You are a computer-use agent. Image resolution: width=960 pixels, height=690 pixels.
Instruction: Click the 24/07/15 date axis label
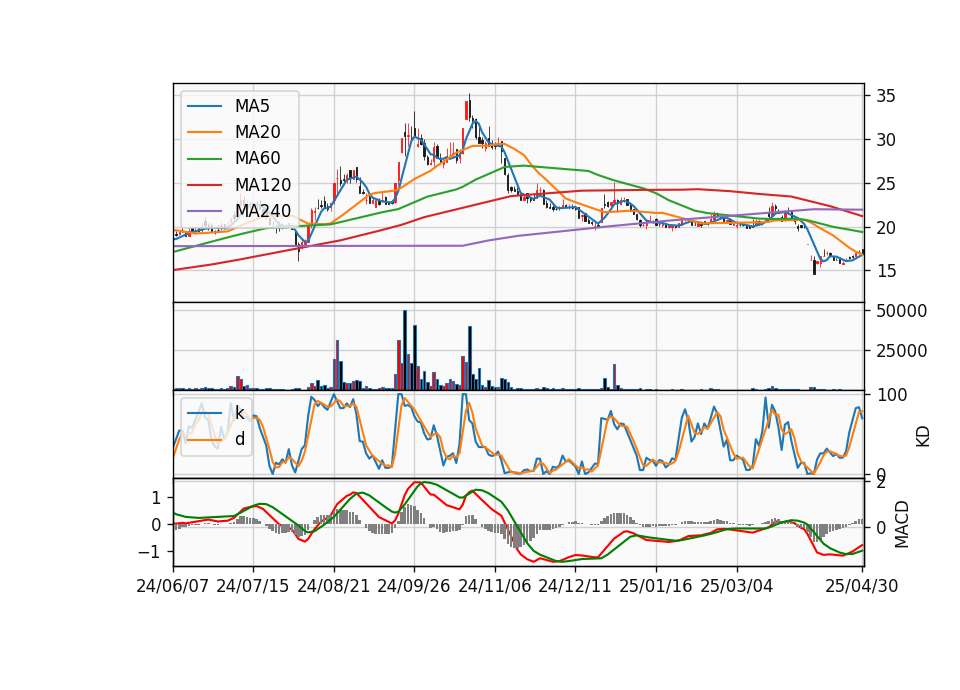click(x=253, y=586)
